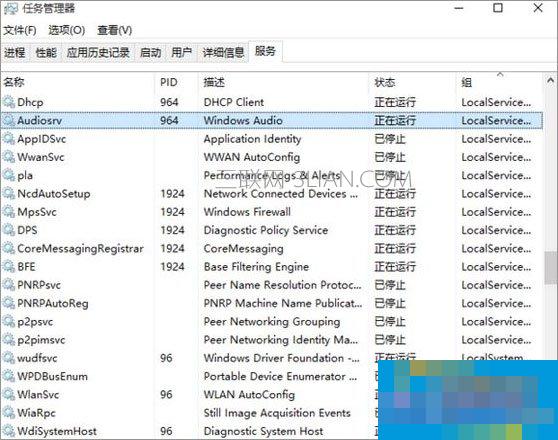Select the WWAN AutoConfig description
The width and height of the screenshot is (558, 440).
pos(252,157)
